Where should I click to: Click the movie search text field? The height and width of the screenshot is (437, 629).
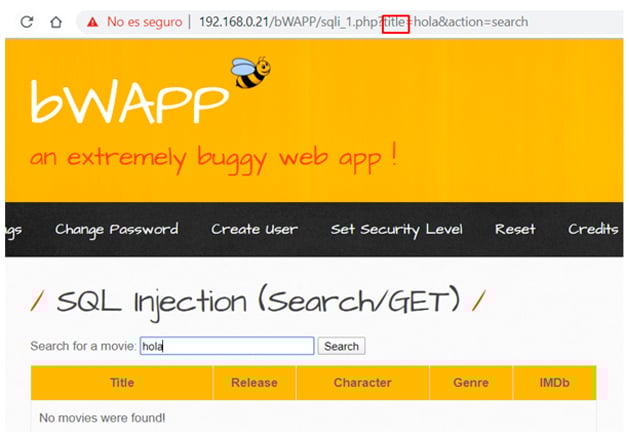[226, 346]
